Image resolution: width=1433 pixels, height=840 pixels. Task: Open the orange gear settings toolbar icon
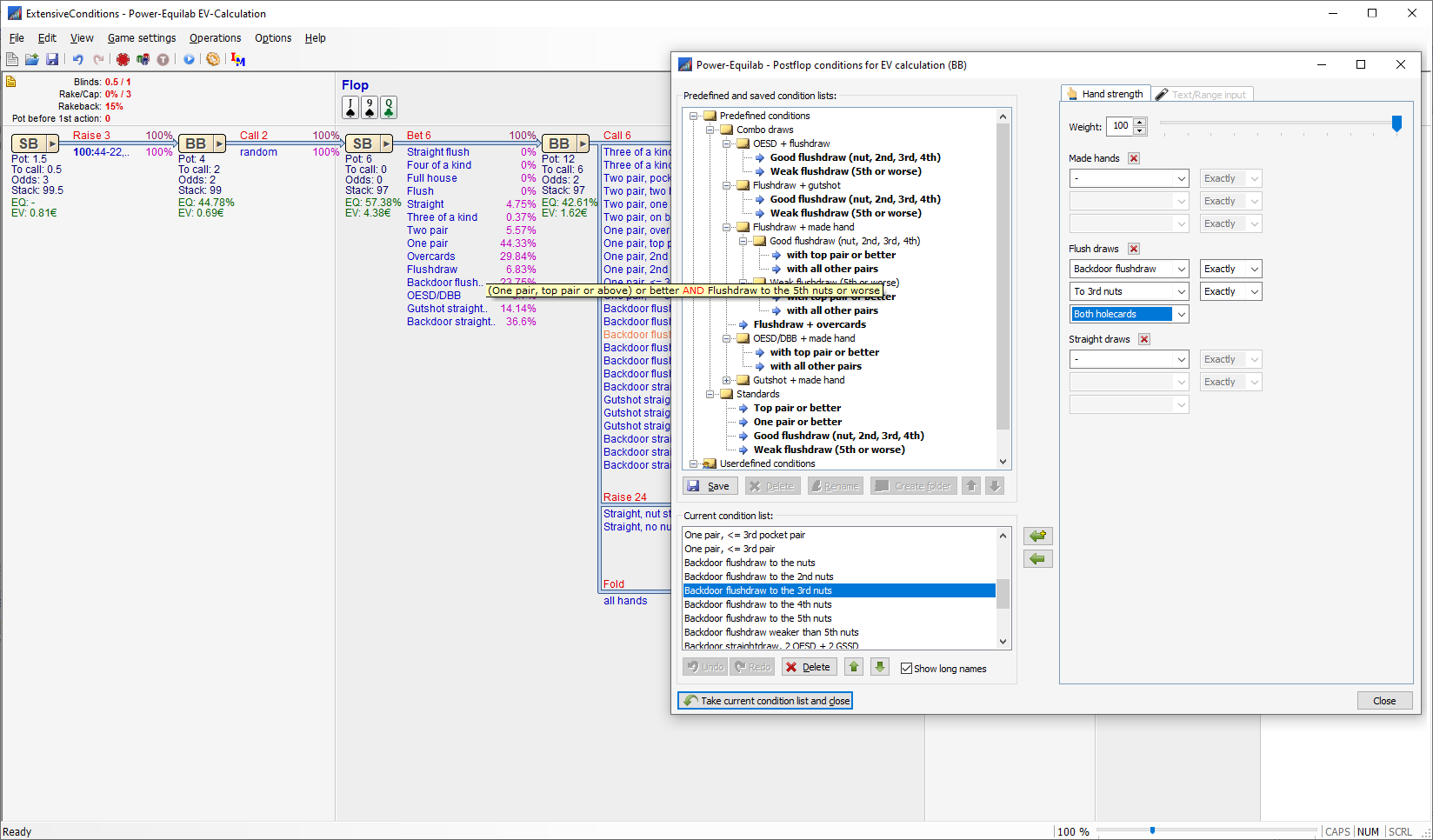coord(213,59)
